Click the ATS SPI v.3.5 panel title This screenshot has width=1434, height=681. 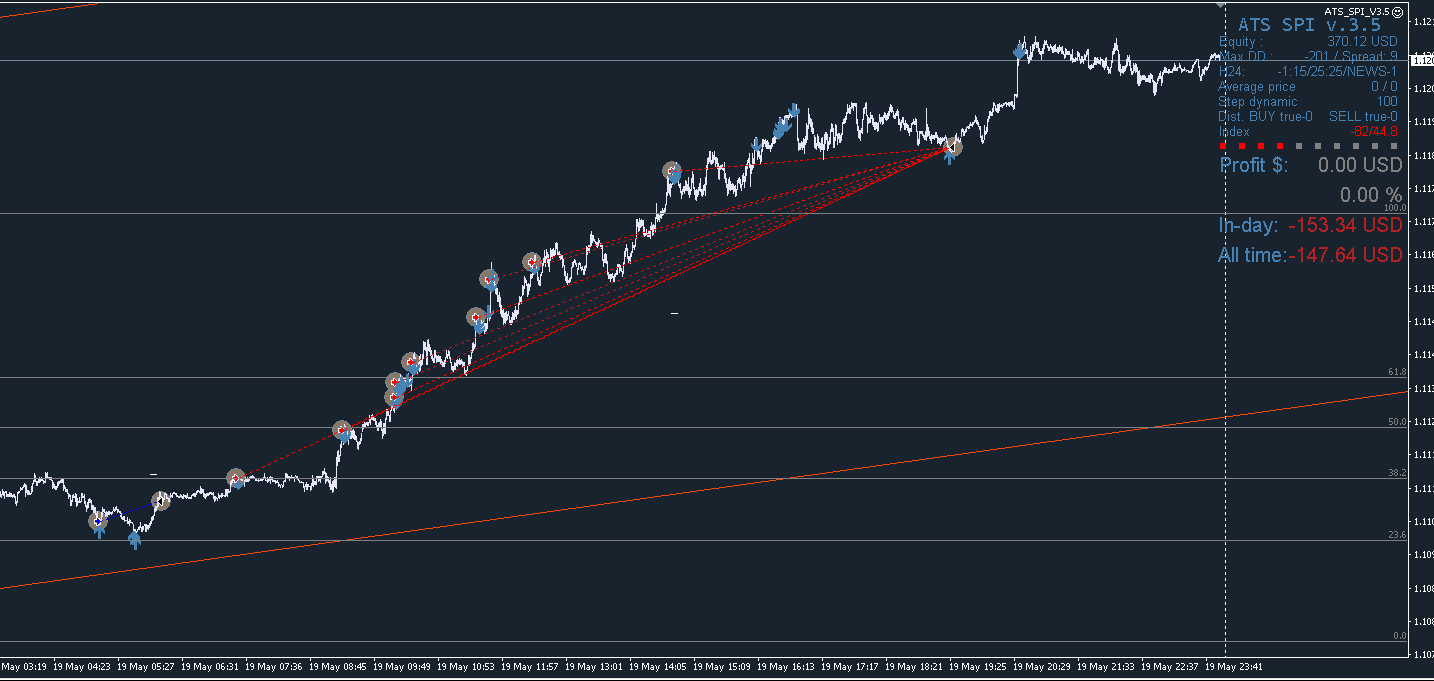pyautogui.click(x=1309, y=25)
